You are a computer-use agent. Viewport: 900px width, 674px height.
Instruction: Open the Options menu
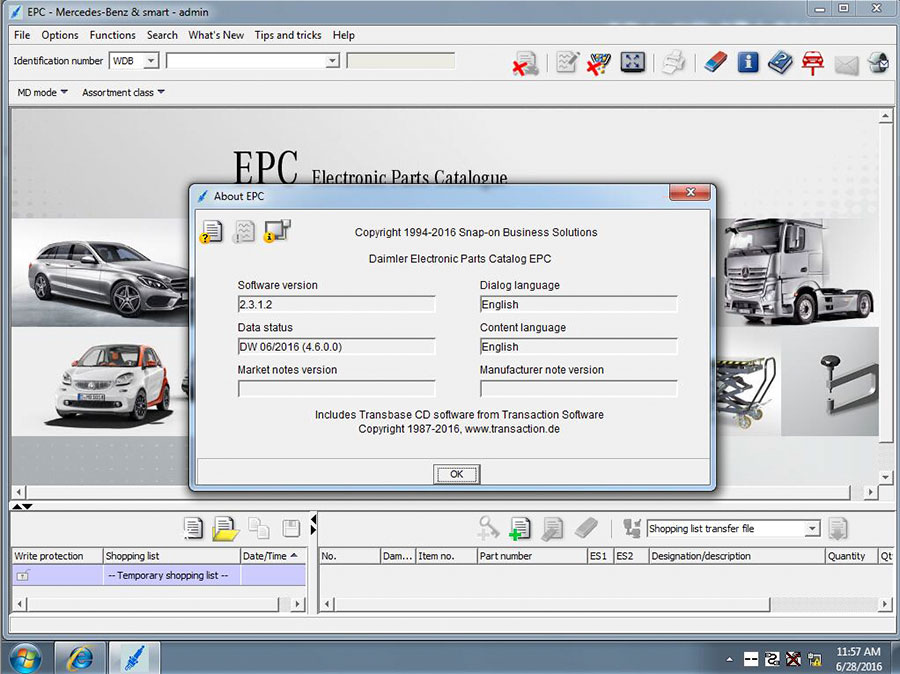tap(60, 35)
